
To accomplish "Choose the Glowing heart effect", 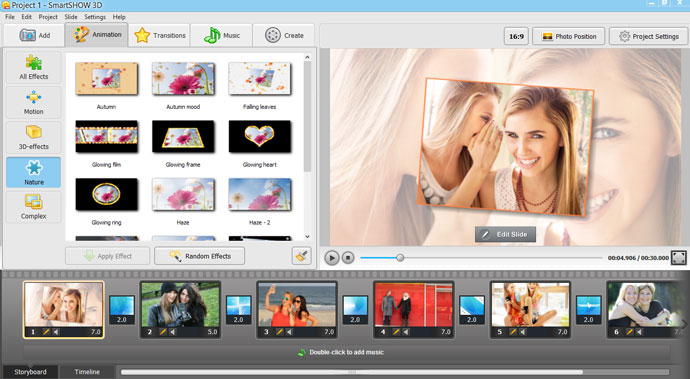I will pyautogui.click(x=260, y=136).
